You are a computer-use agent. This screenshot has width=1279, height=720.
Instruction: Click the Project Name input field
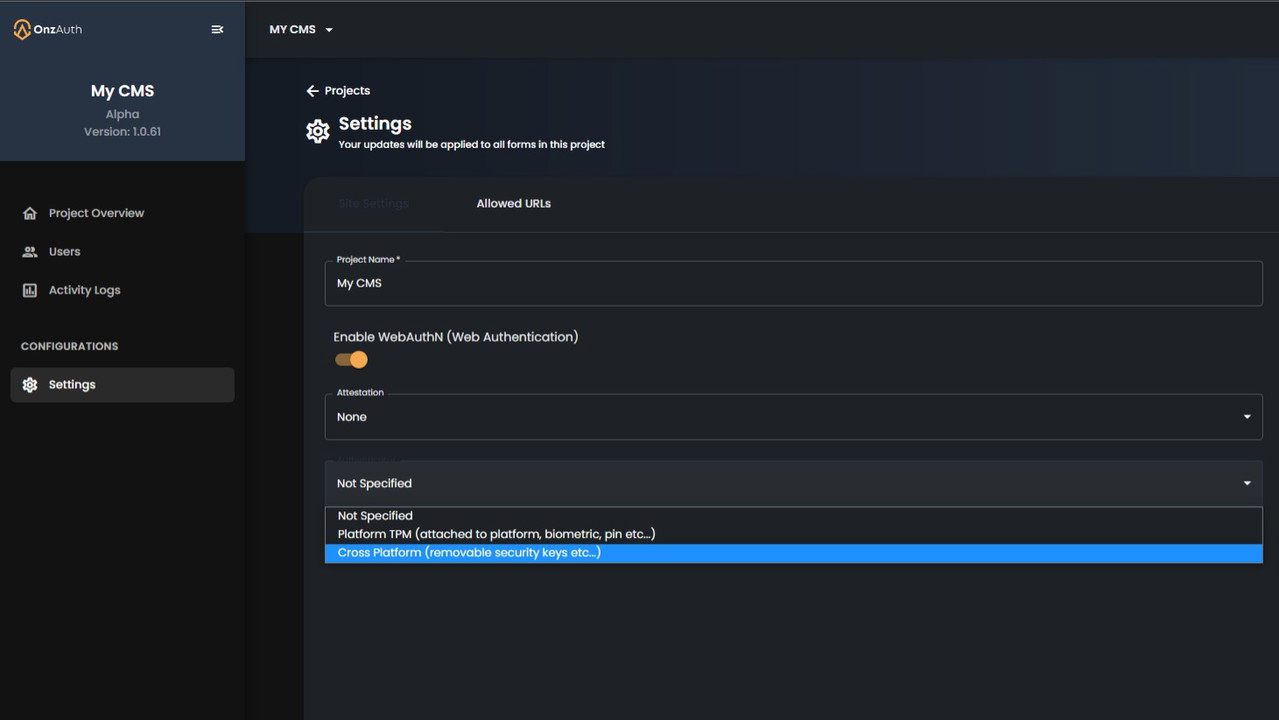[x=794, y=284]
